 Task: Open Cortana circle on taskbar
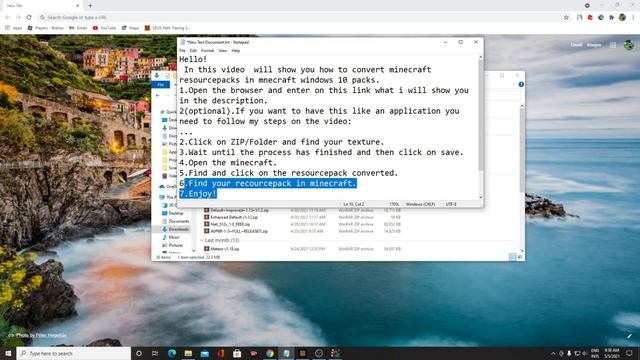point(139,353)
